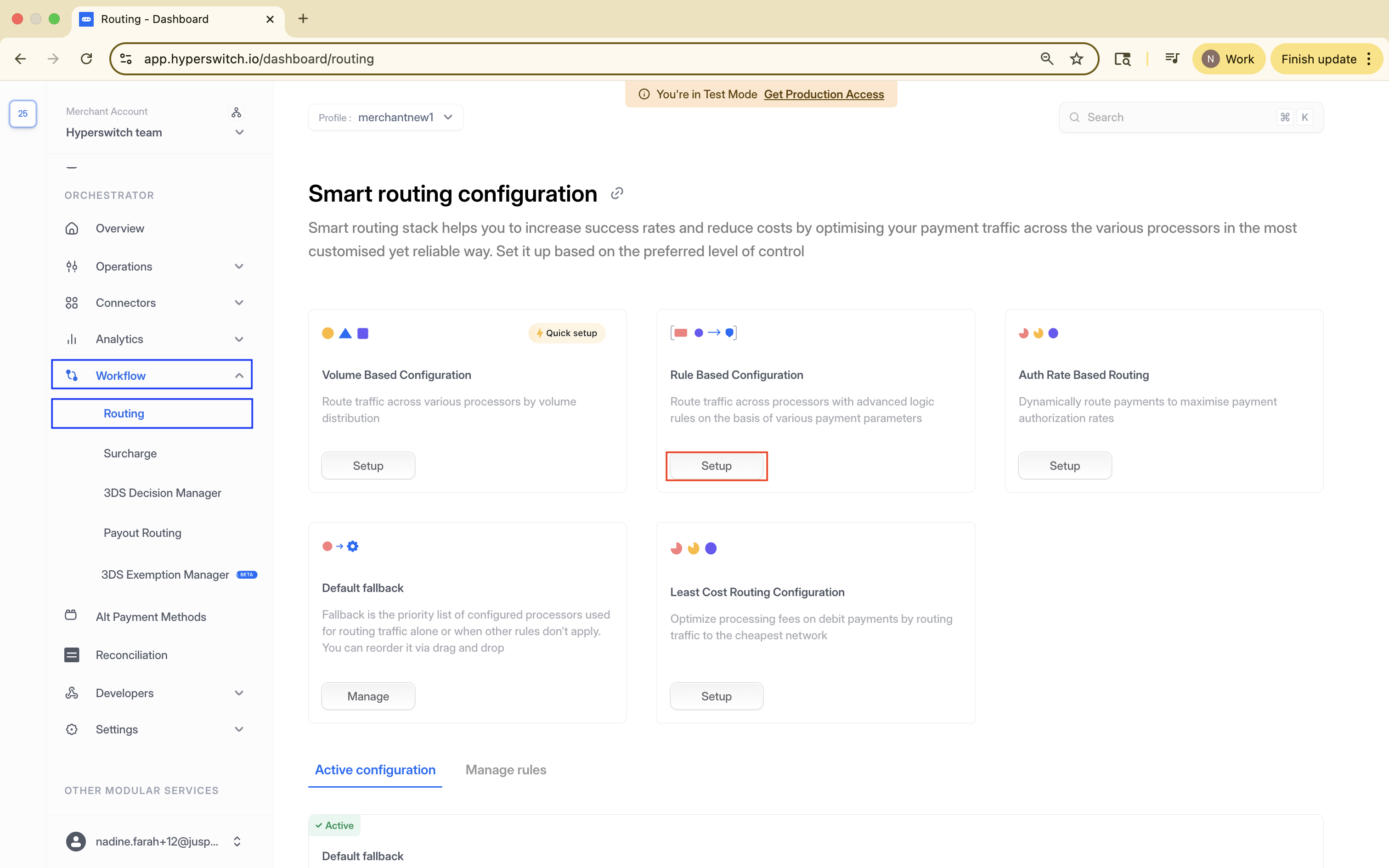The image size is (1389, 868).
Task: Click the site information icon in address bar
Action: point(126,59)
